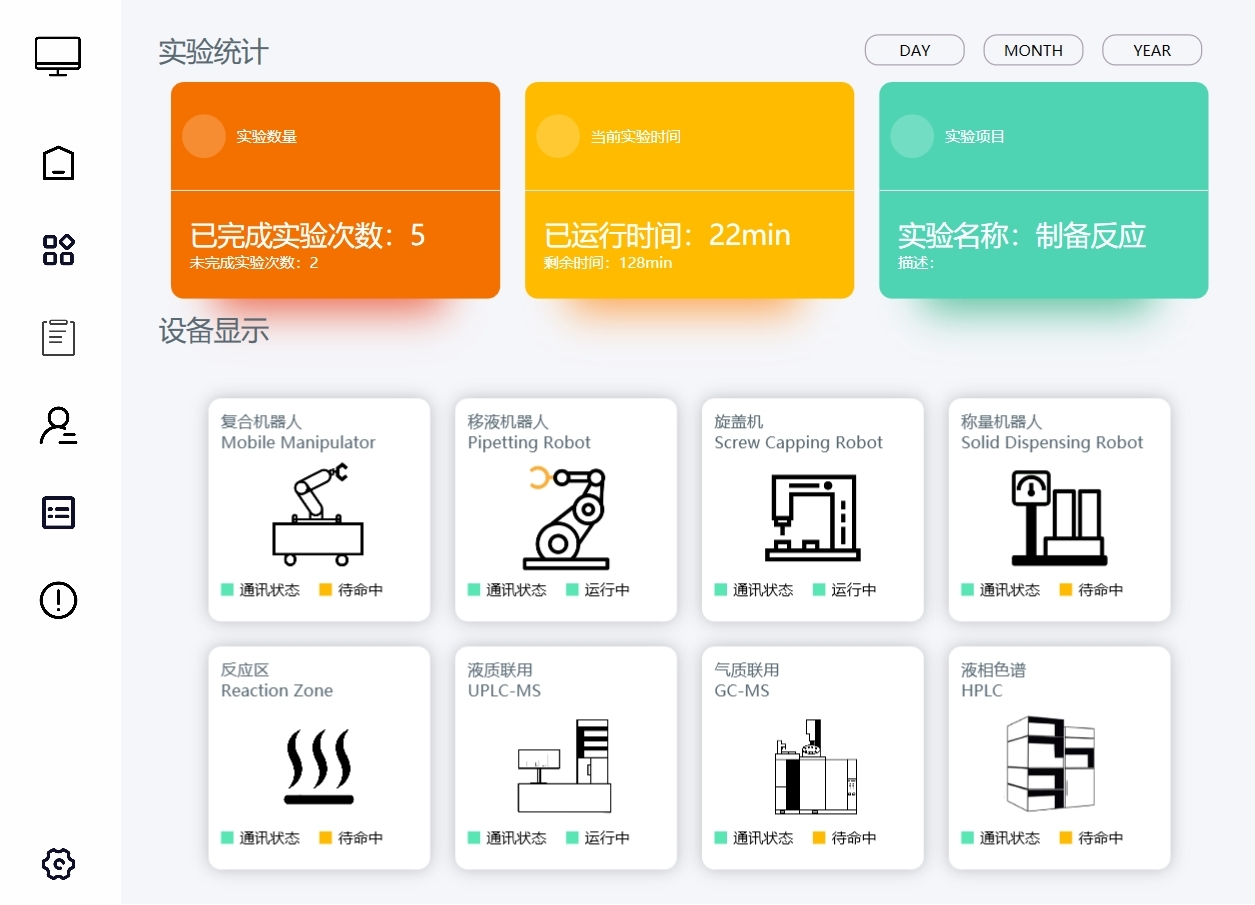Click the HPLC instrument illustration

1051,764
